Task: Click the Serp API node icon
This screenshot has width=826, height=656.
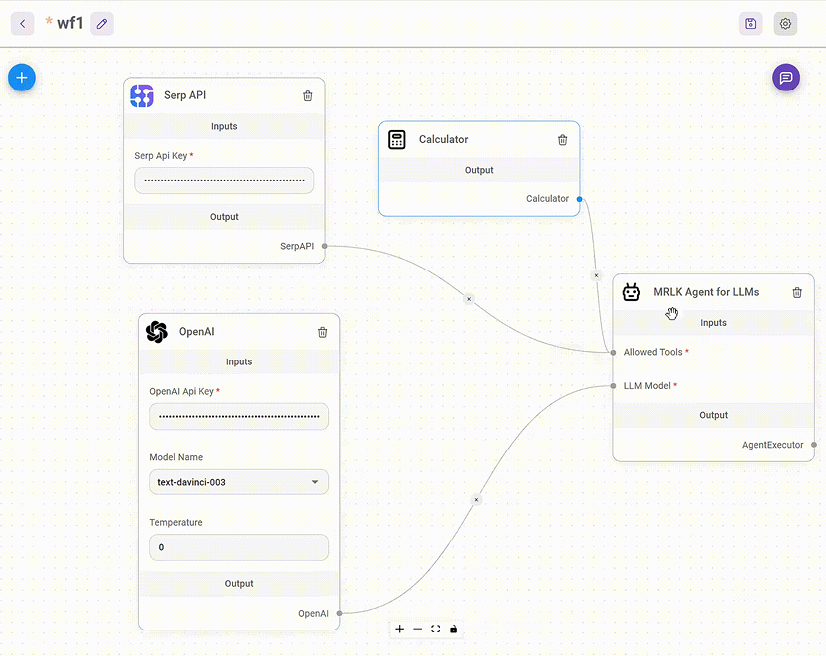Action: click(141, 95)
